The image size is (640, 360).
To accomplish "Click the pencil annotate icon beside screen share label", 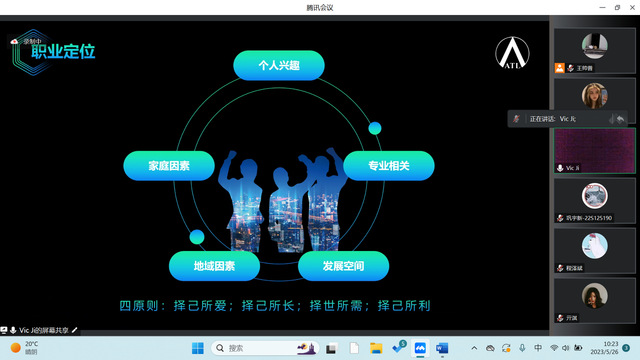I will click(74, 330).
